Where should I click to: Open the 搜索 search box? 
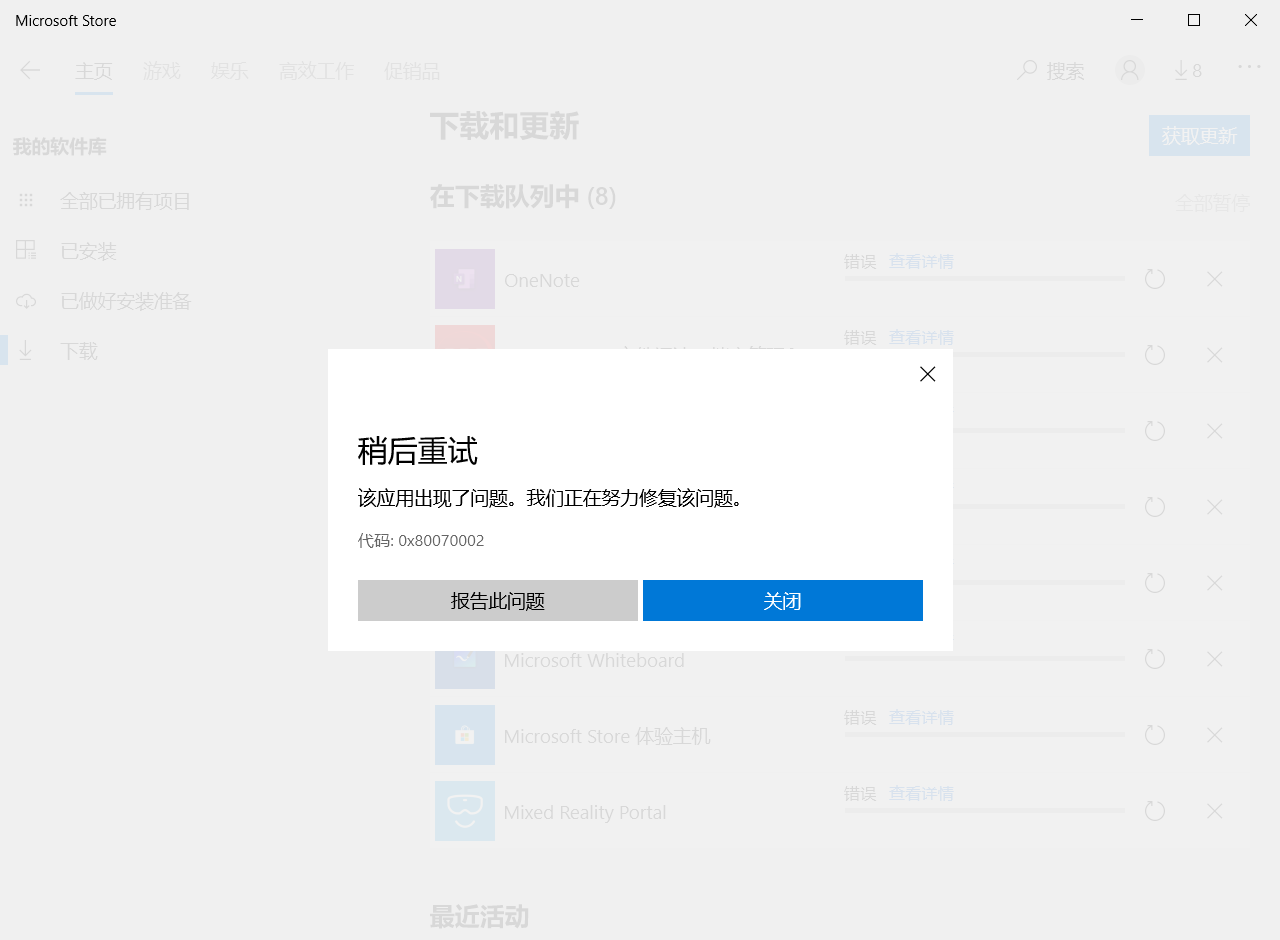tap(1051, 71)
